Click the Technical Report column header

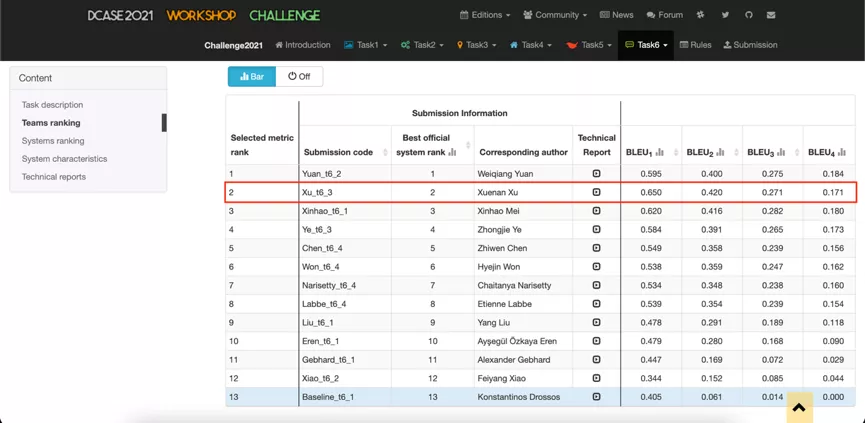tap(596, 145)
